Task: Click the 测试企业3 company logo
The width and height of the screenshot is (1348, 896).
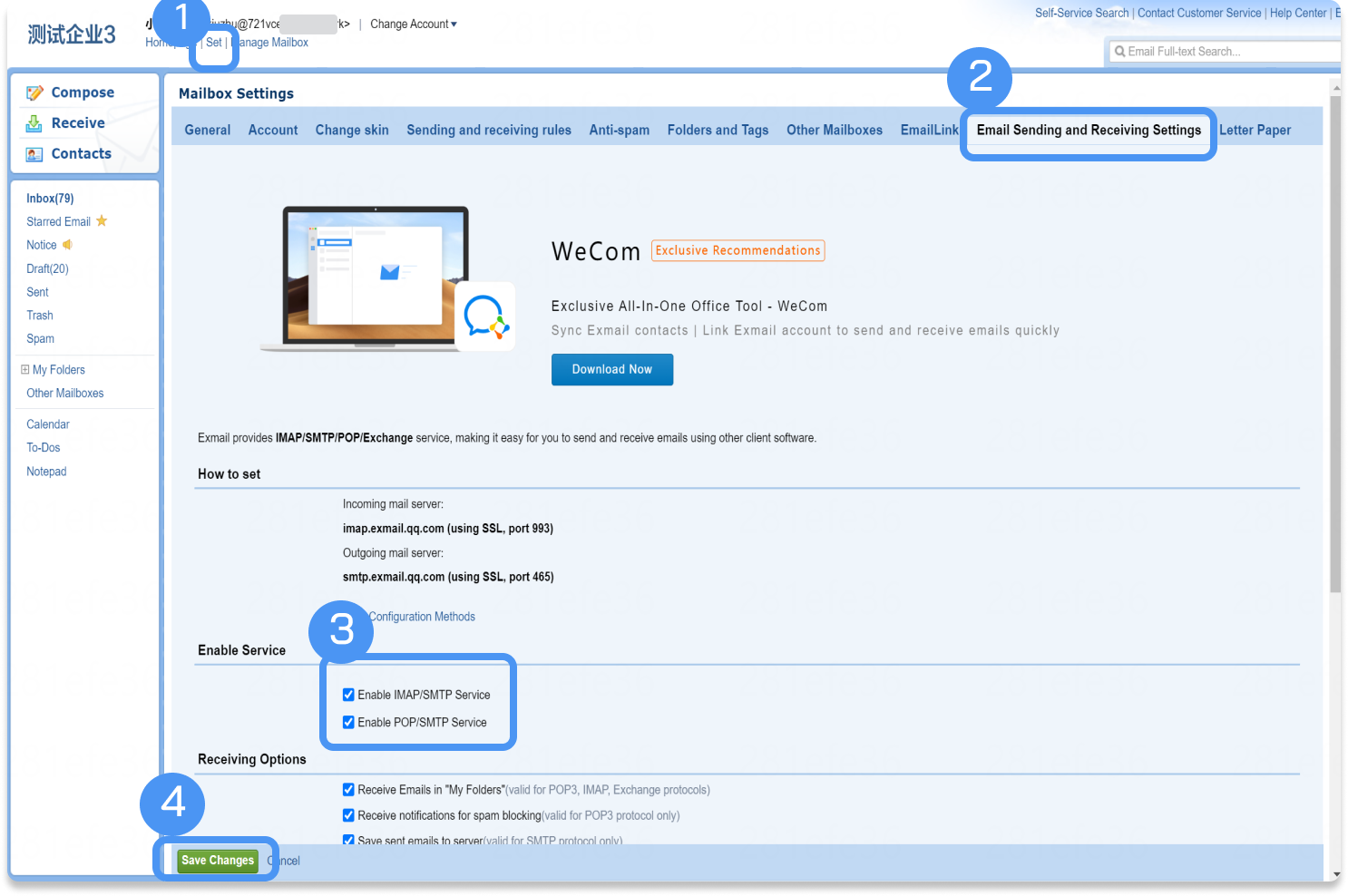Action: point(72,34)
